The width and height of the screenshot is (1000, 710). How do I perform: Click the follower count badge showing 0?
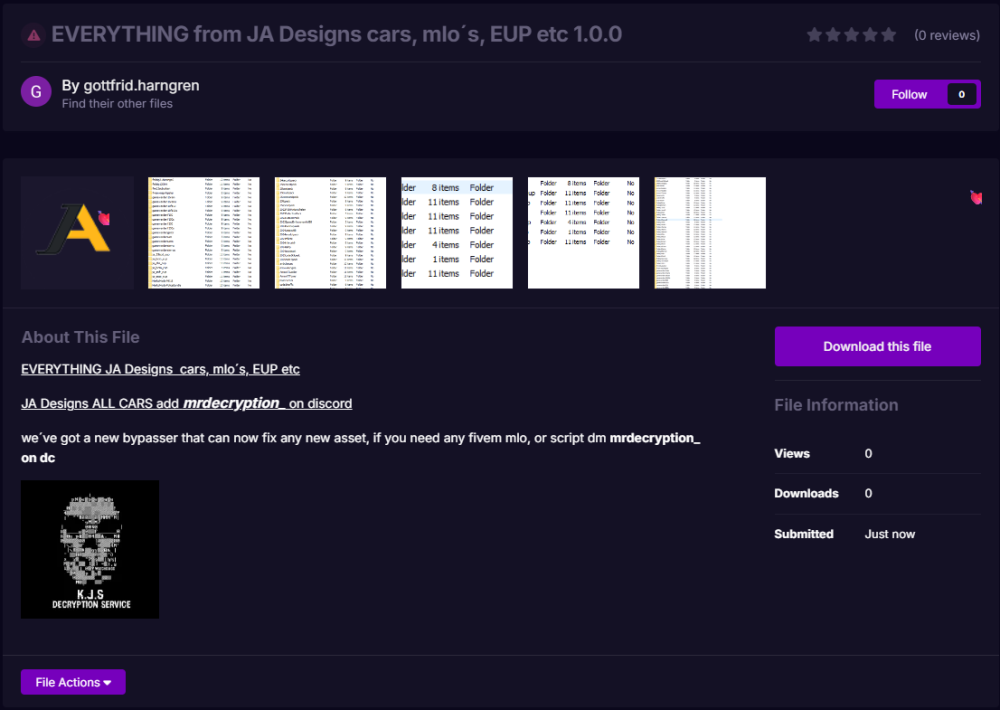962,94
